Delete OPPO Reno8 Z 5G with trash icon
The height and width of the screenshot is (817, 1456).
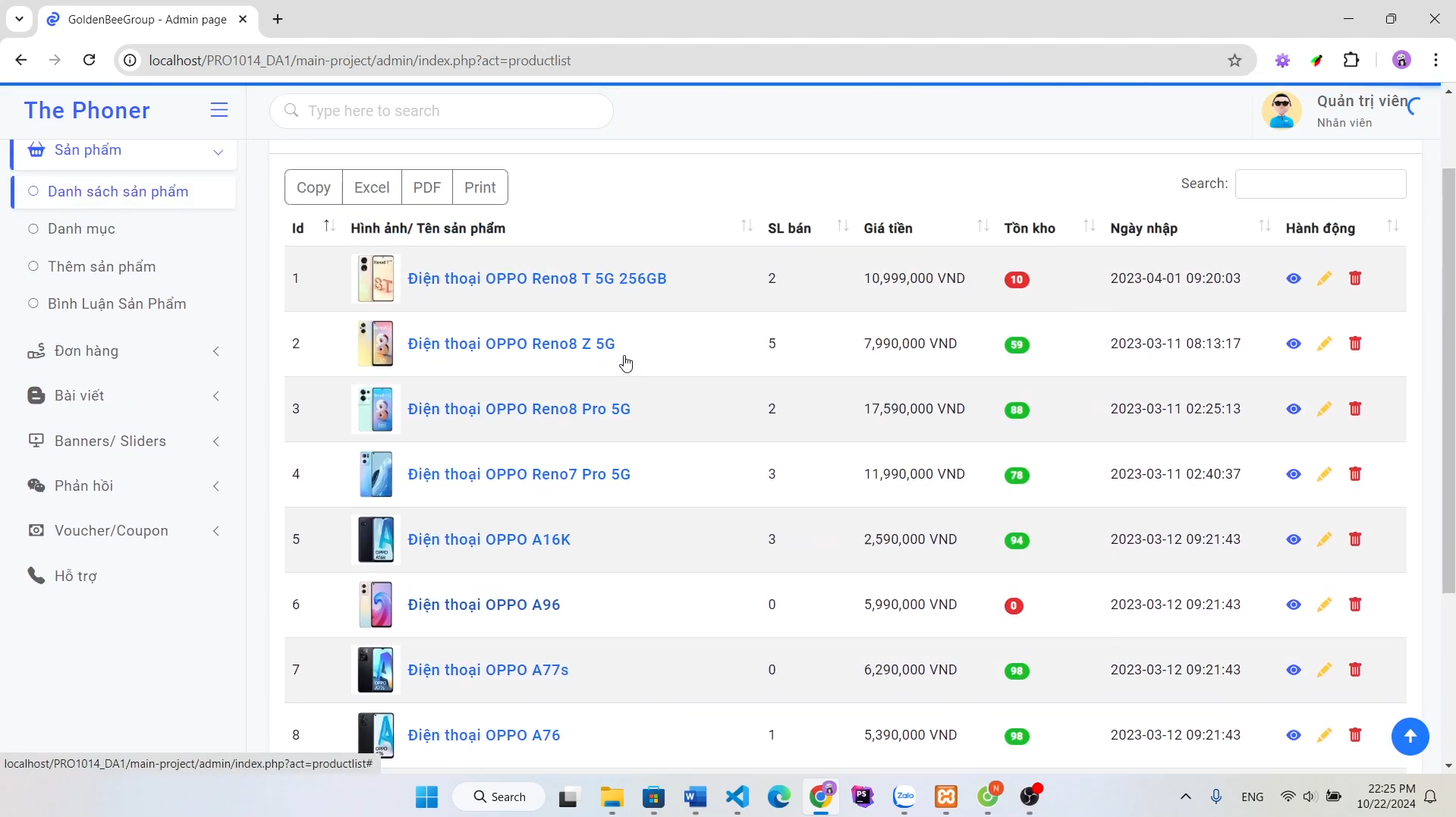(1355, 344)
